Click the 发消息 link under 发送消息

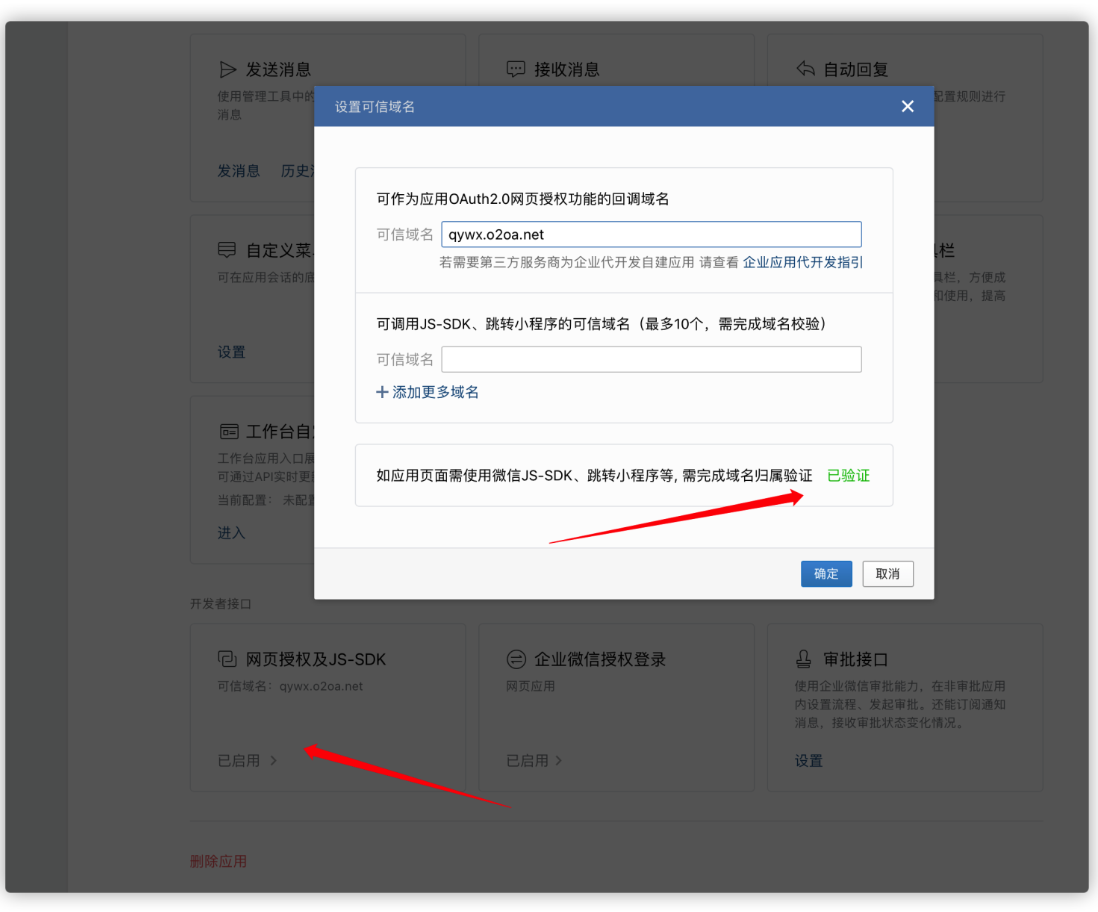tap(238, 171)
